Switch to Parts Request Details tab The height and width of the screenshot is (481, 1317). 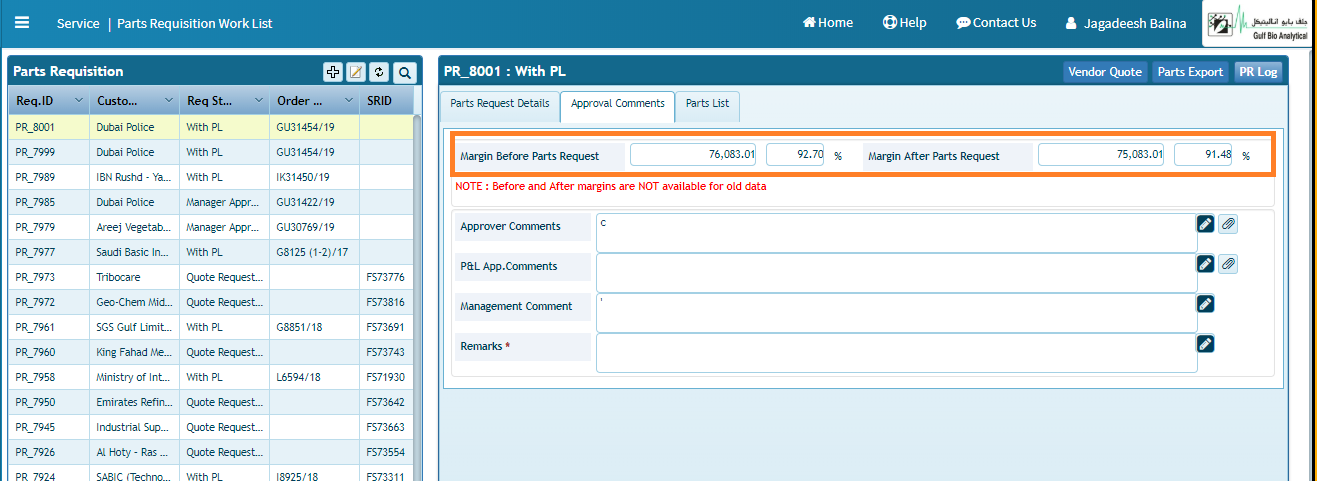(x=500, y=104)
